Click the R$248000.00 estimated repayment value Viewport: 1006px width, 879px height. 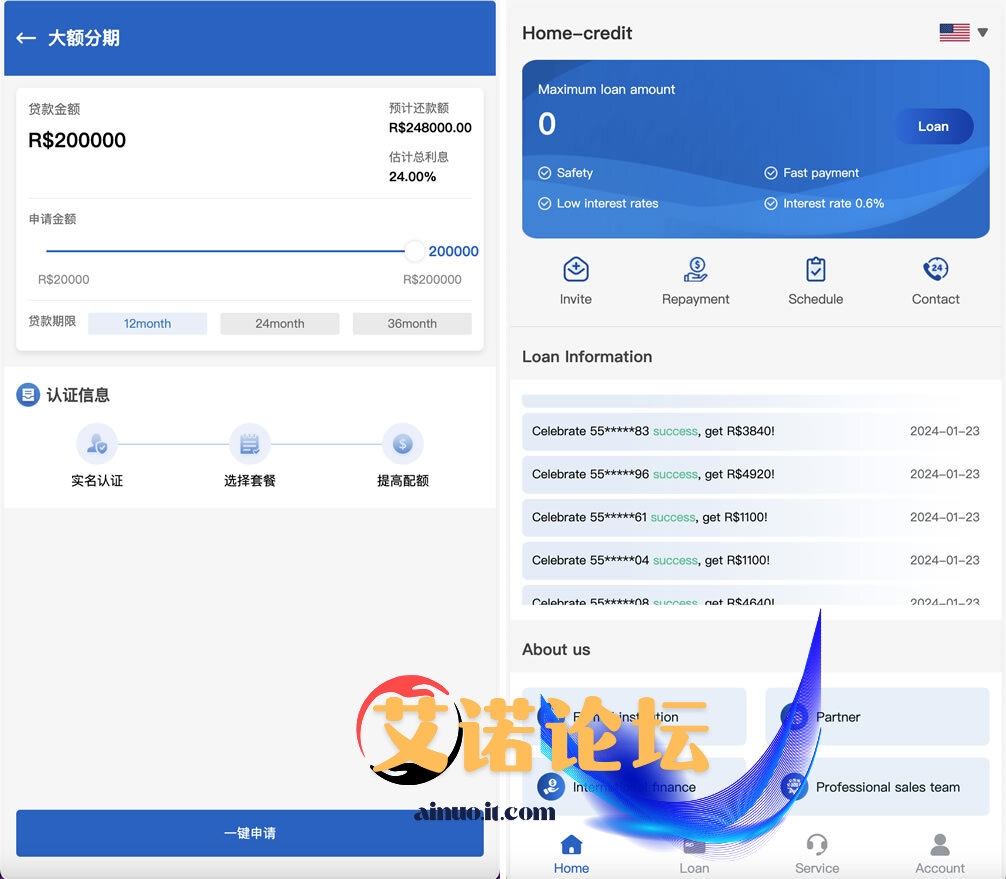pyautogui.click(x=430, y=128)
